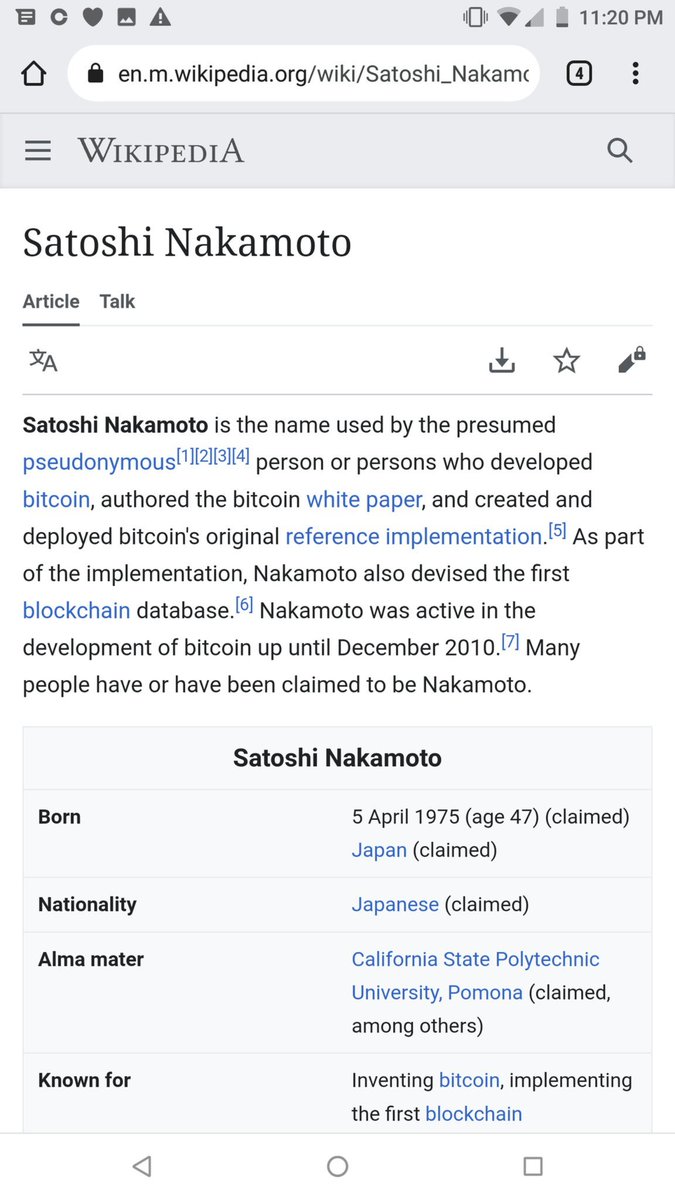
Task: Star the article to watchlist it
Action: [x=567, y=361]
